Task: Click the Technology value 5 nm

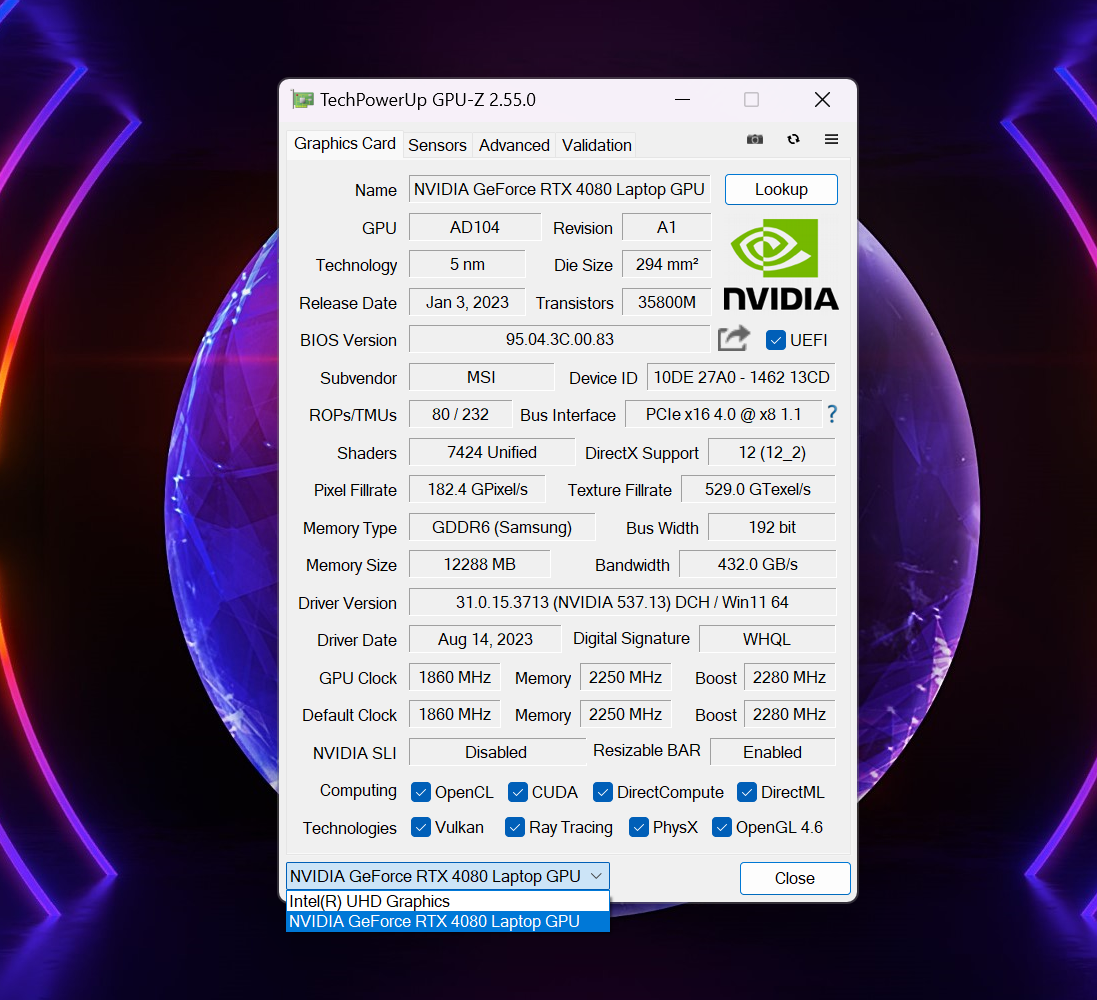Action: pos(467,265)
